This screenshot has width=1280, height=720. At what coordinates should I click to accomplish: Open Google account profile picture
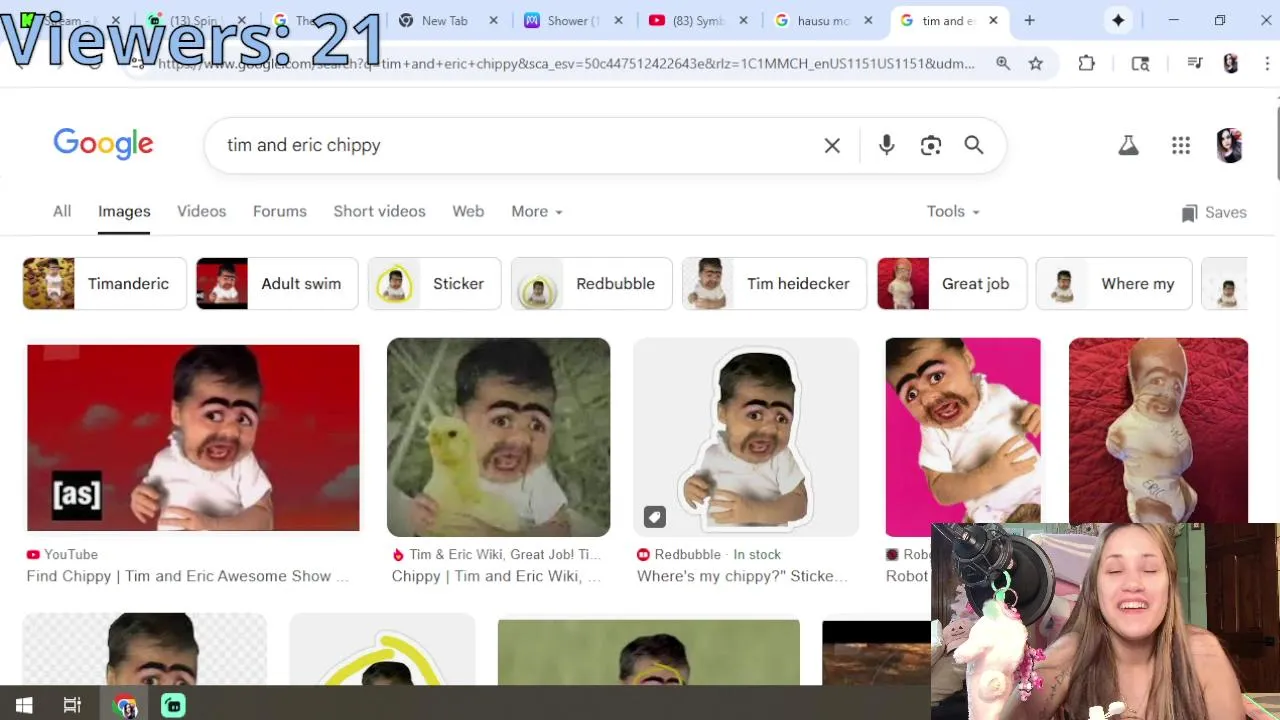click(x=1229, y=145)
